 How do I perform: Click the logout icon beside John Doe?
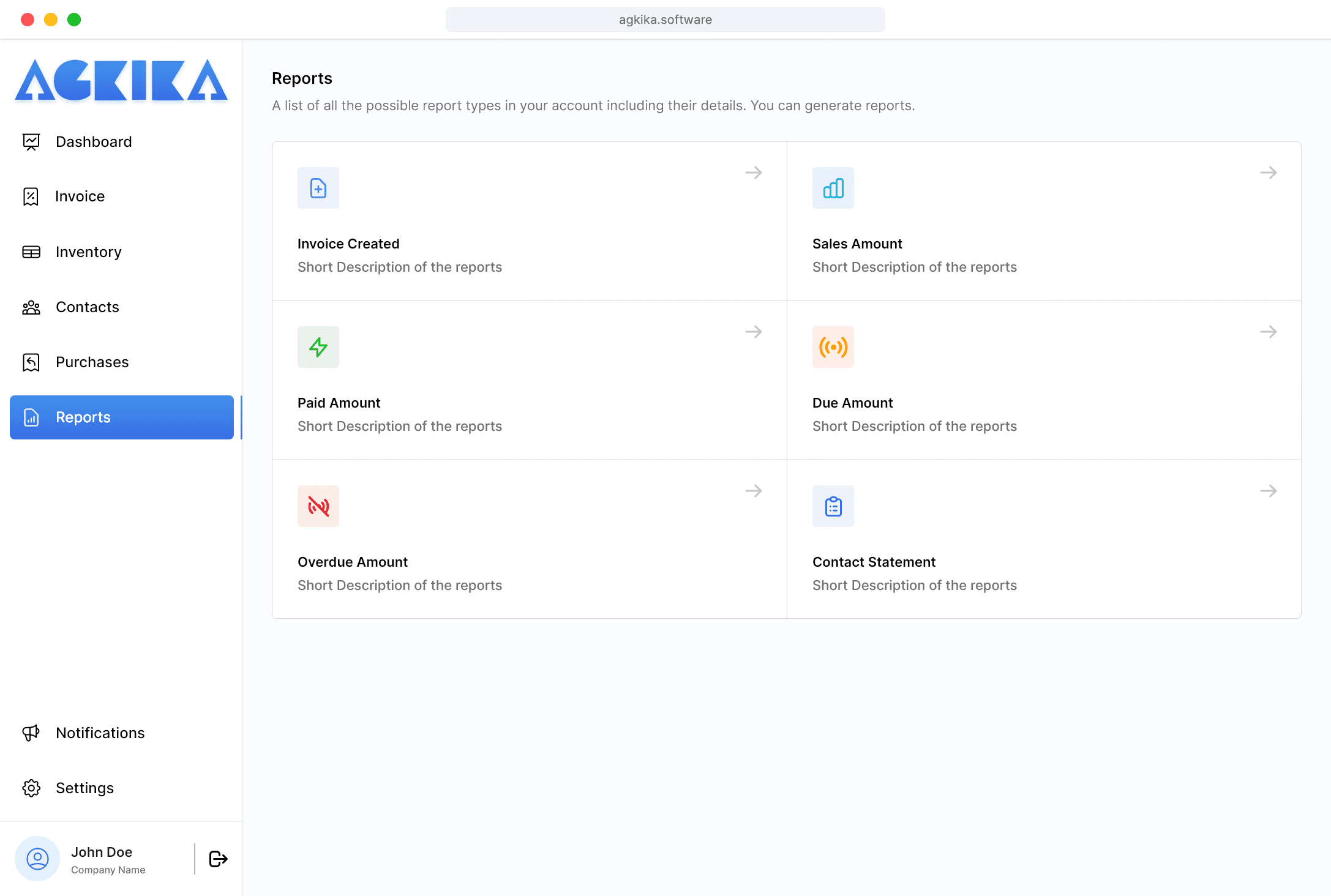218,859
